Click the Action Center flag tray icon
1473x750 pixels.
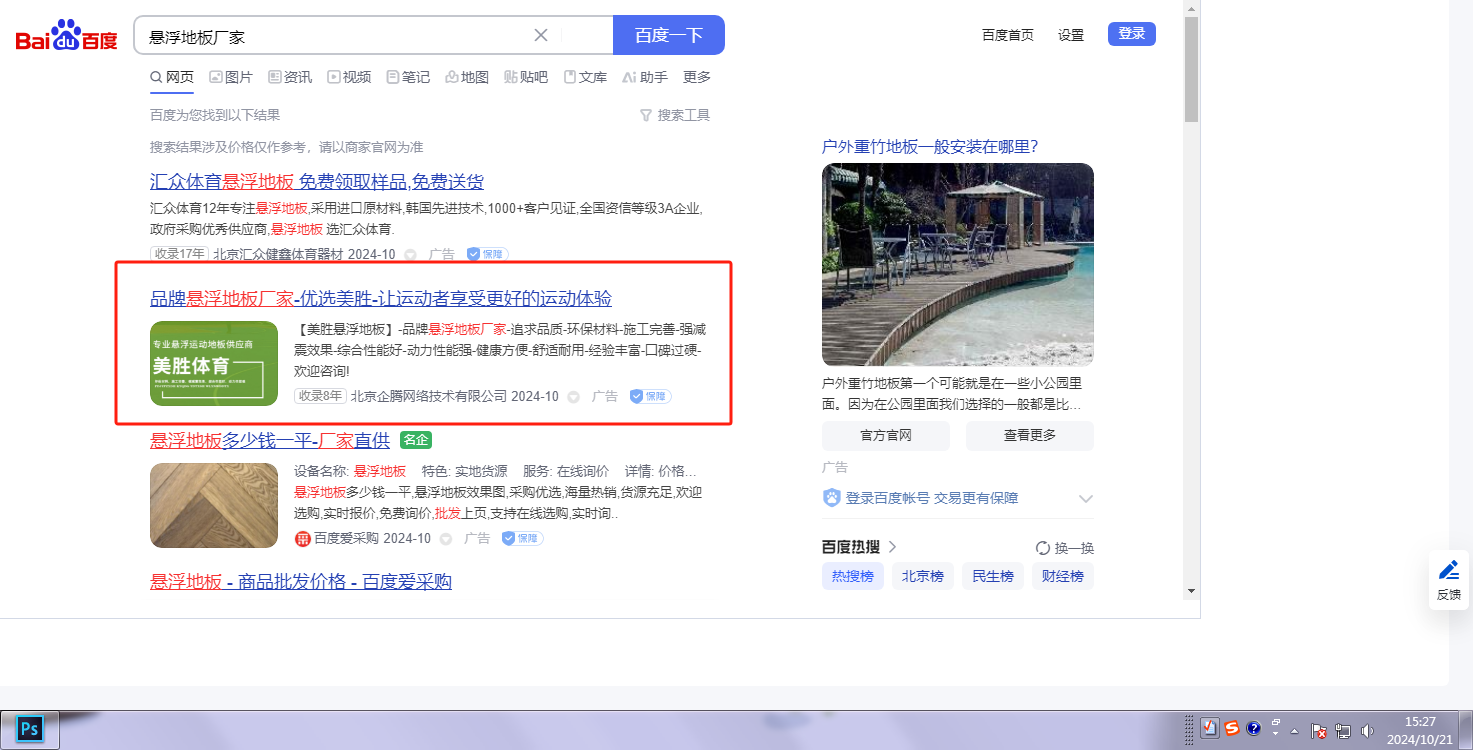pos(1319,731)
